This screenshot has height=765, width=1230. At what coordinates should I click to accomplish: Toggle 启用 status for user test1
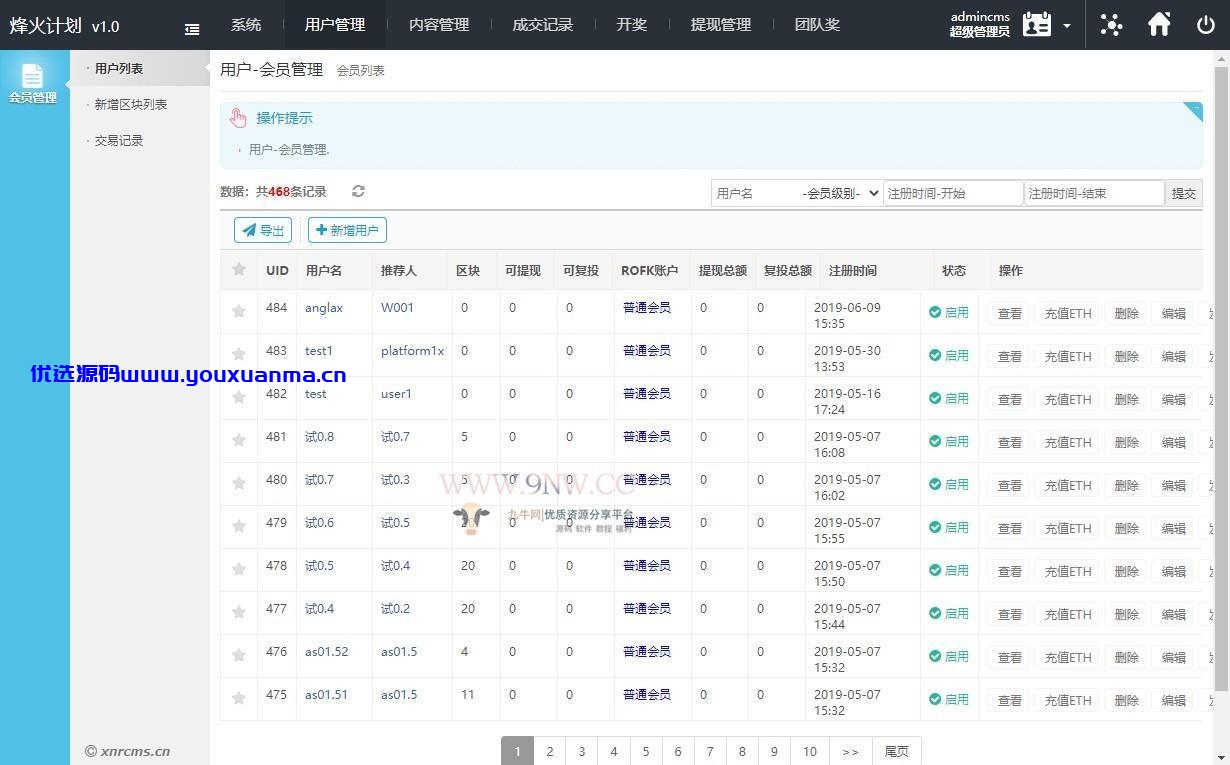(x=949, y=355)
